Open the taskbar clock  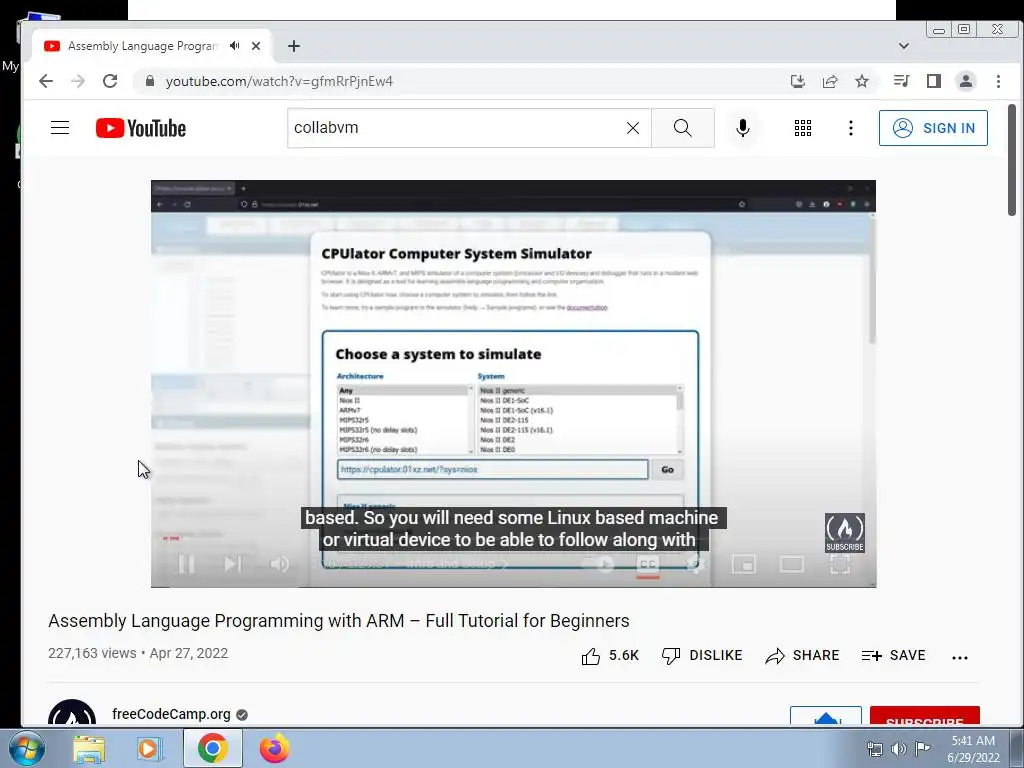coord(973,749)
